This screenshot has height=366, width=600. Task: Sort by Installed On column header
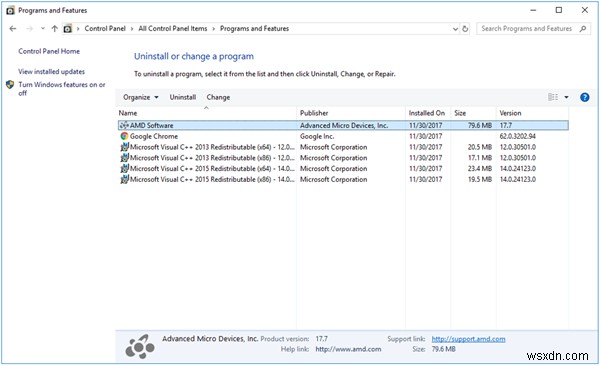coord(428,113)
